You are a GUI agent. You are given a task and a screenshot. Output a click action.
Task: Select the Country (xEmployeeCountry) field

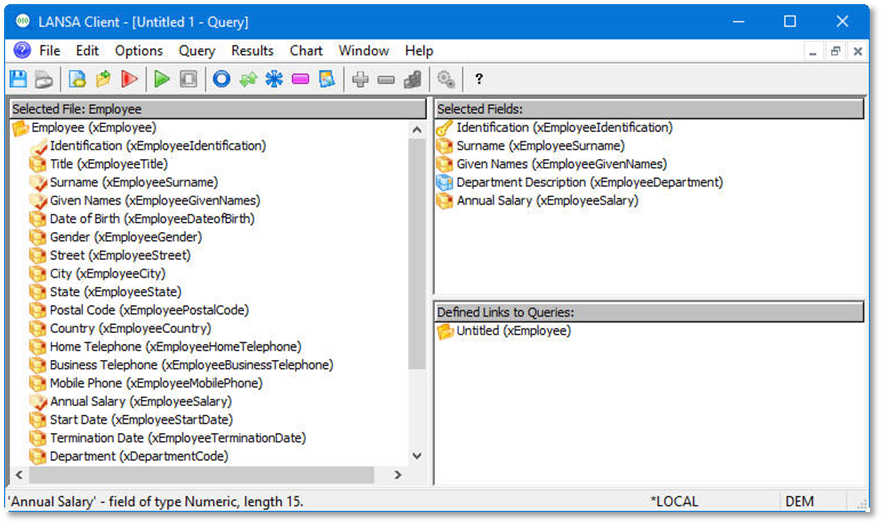point(130,328)
